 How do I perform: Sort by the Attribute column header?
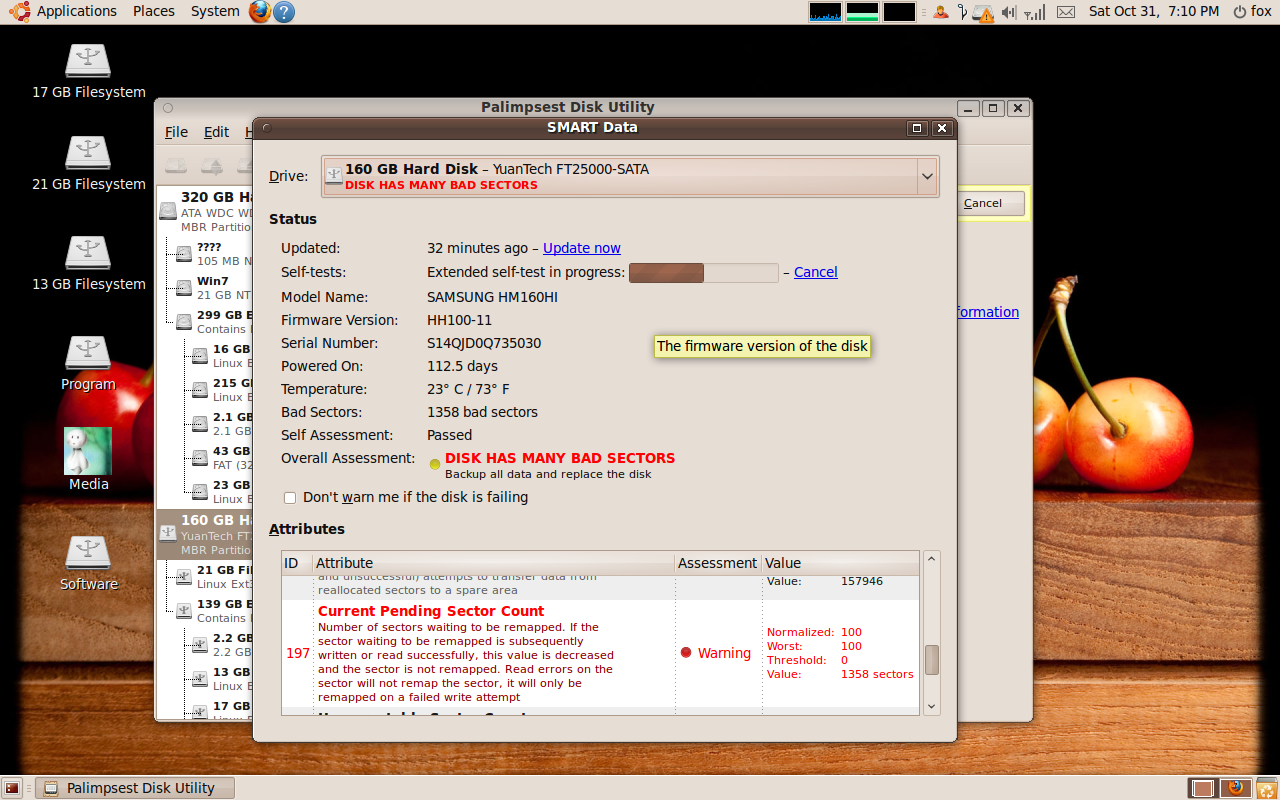tap(493, 563)
